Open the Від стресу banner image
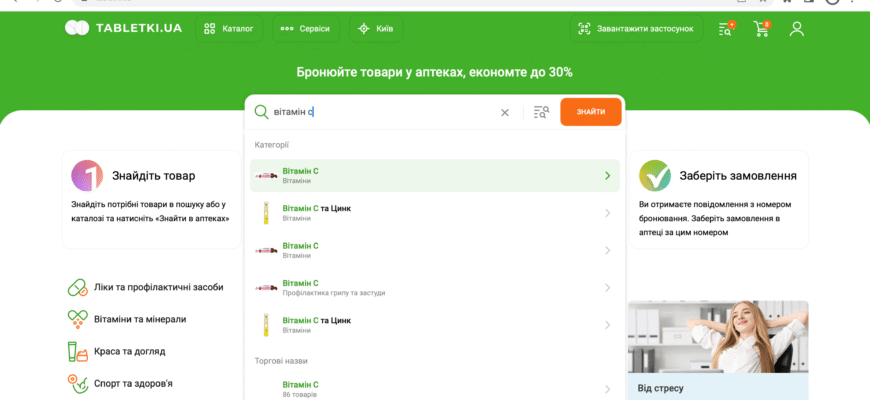The height and width of the screenshot is (400, 870). pos(718,337)
